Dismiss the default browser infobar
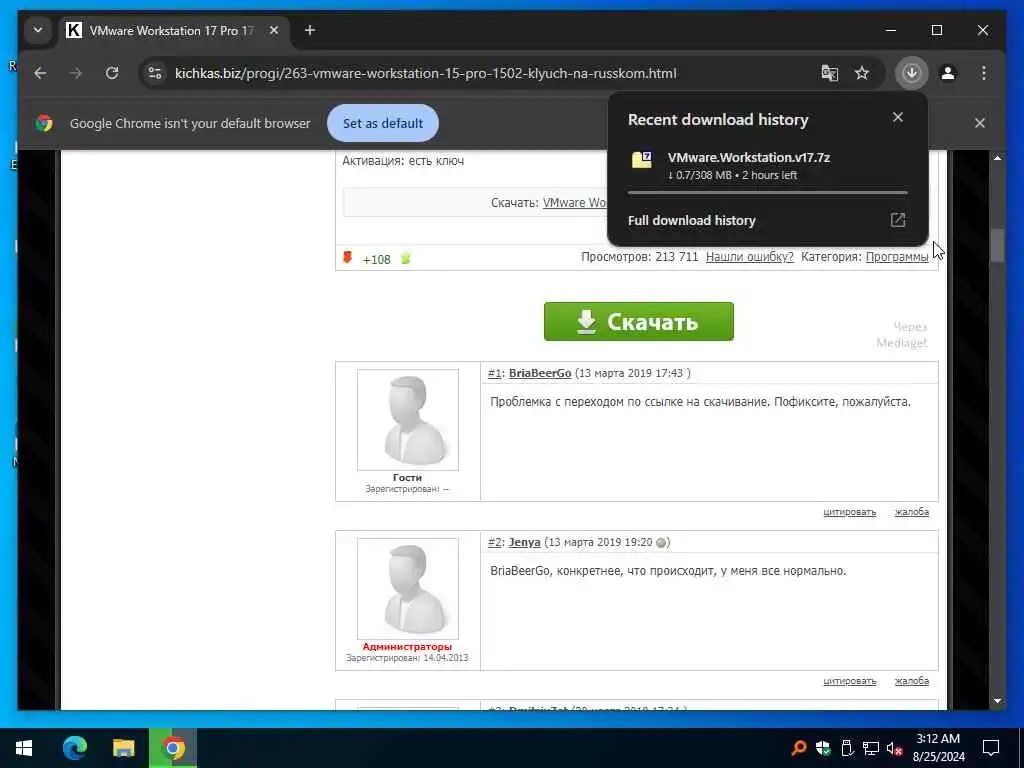 pos(980,123)
